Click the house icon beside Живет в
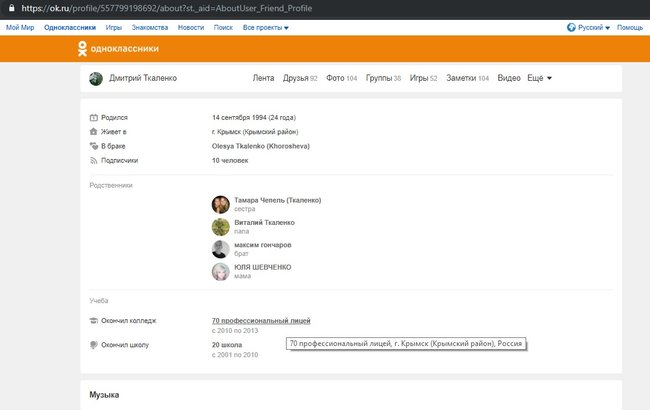The width and height of the screenshot is (650, 410). click(94, 132)
